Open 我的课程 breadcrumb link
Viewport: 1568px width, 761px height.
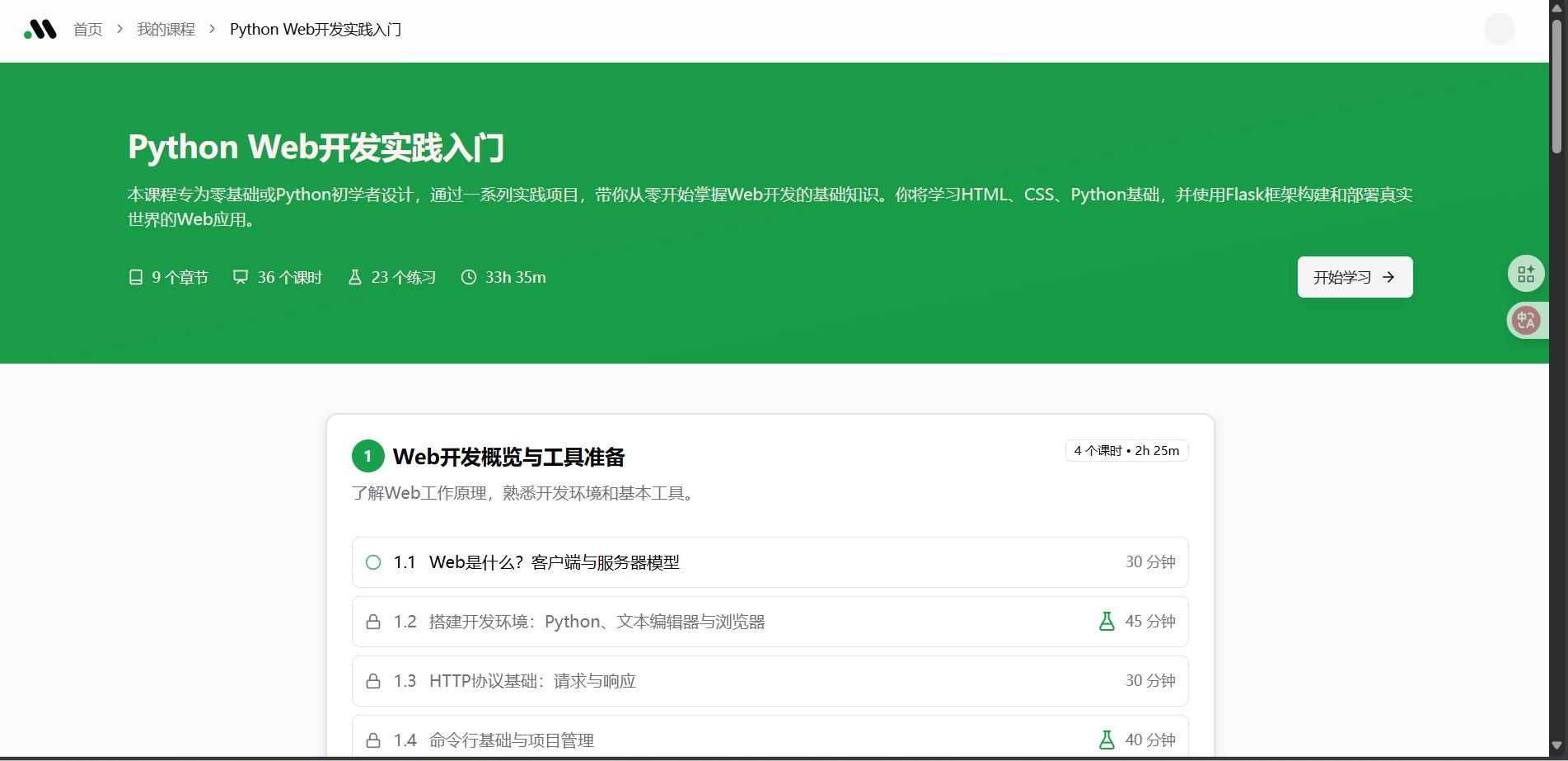click(166, 30)
